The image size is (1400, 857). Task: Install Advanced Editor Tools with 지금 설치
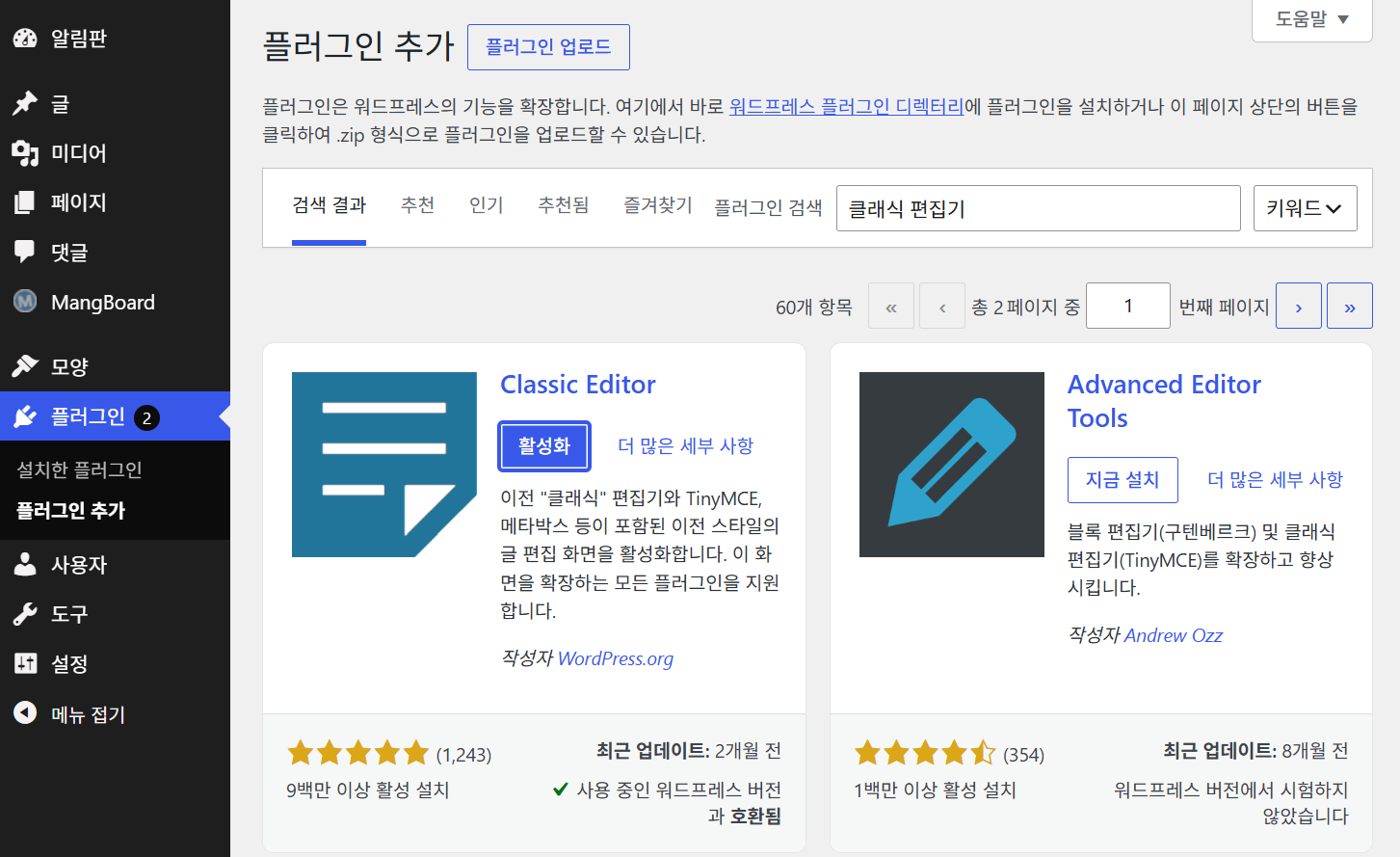[1123, 480]
